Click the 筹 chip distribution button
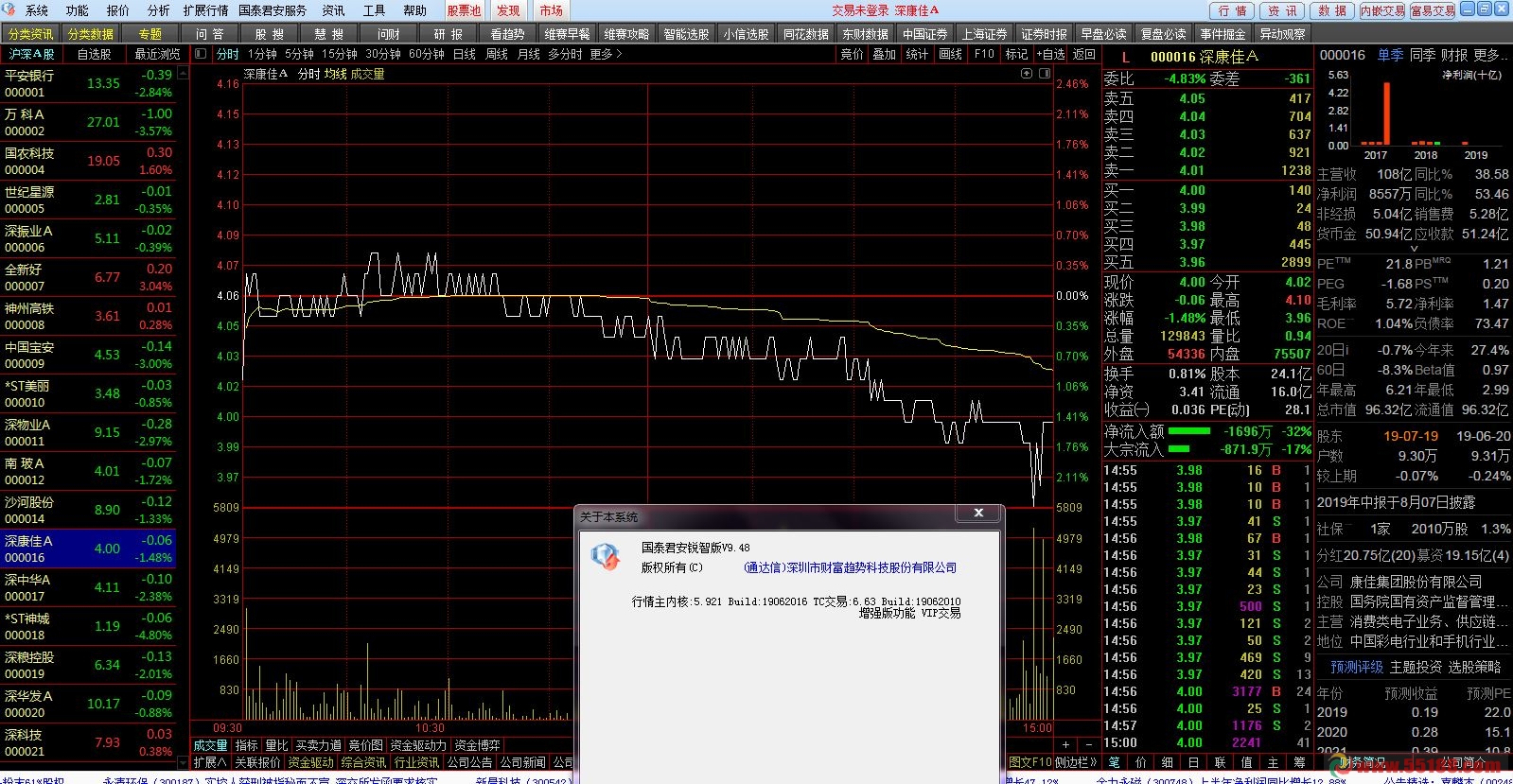Image resolution: width=1513 pixels, height=784 pixels. point(1299,762)
